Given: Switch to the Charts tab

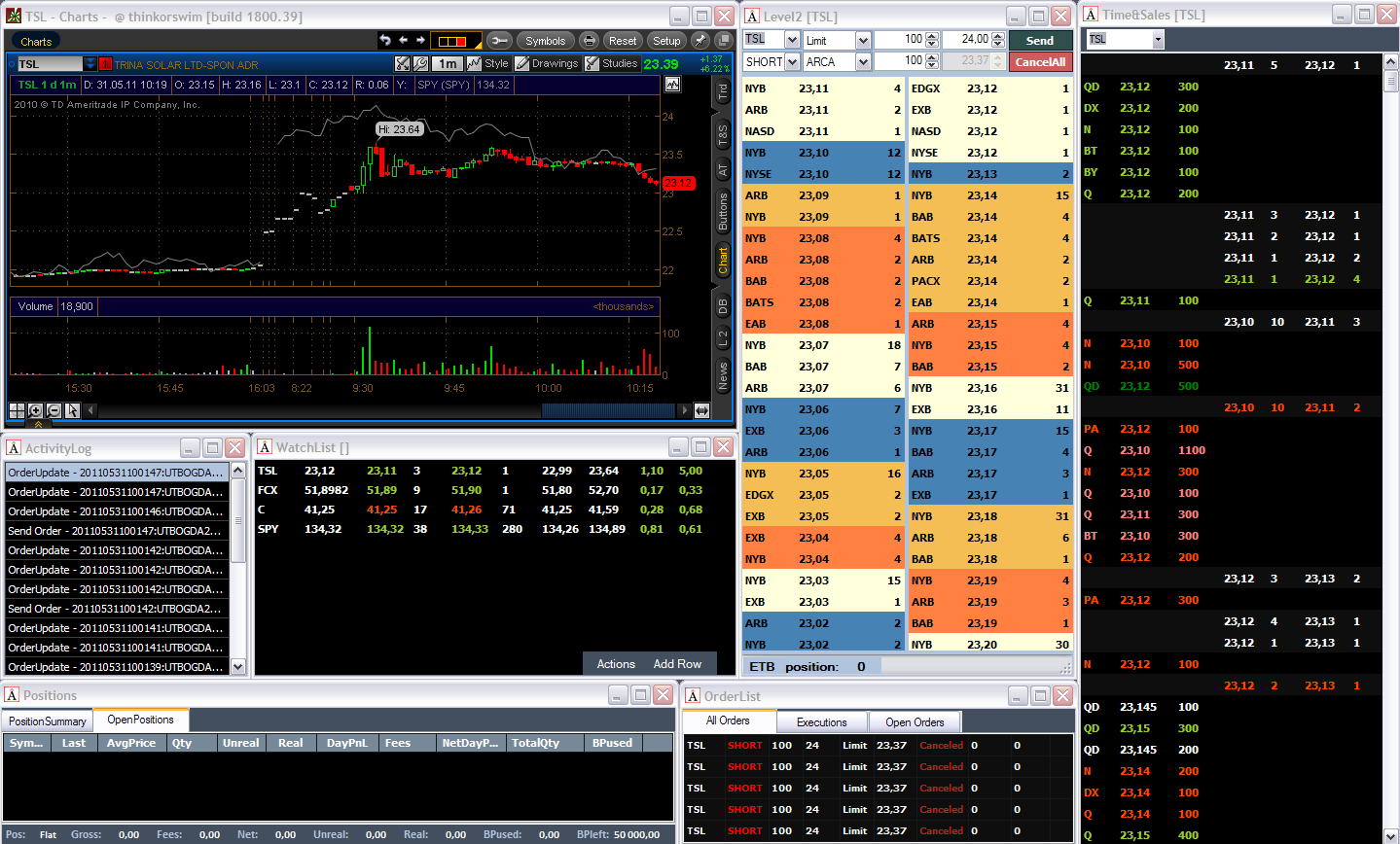Looking at the screenshot, I should click(x=36, y=42).
